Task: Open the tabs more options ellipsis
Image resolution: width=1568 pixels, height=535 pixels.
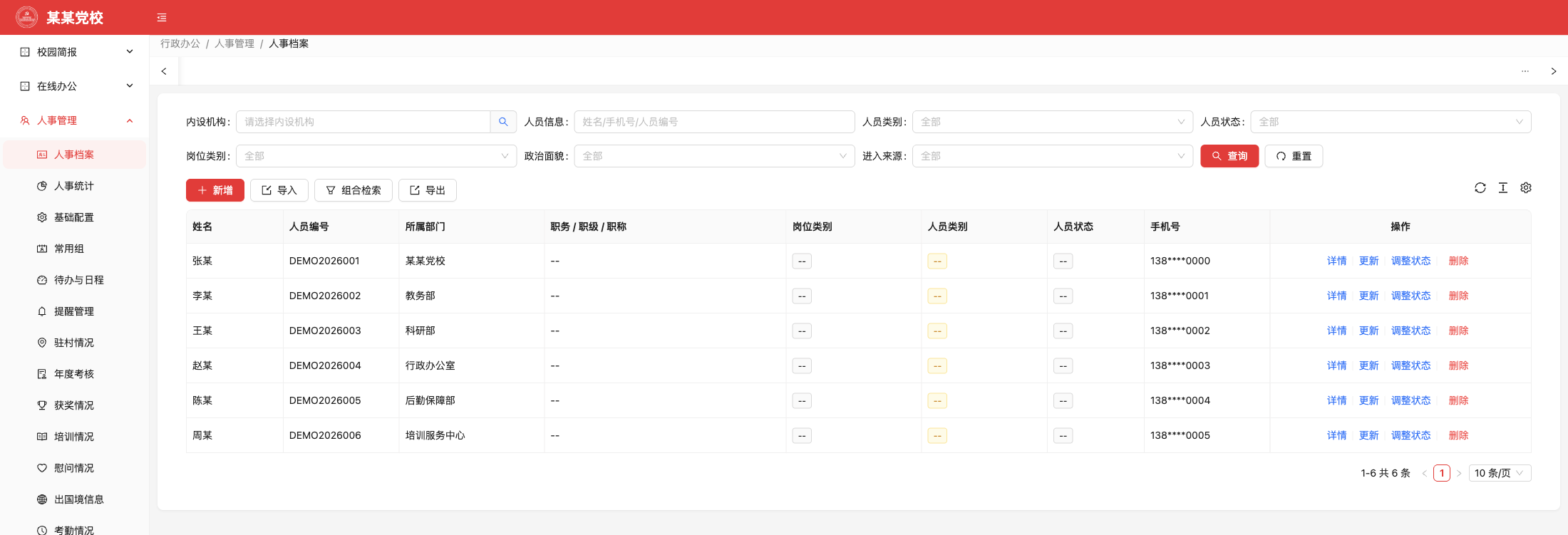Action: click(1525, 71)
